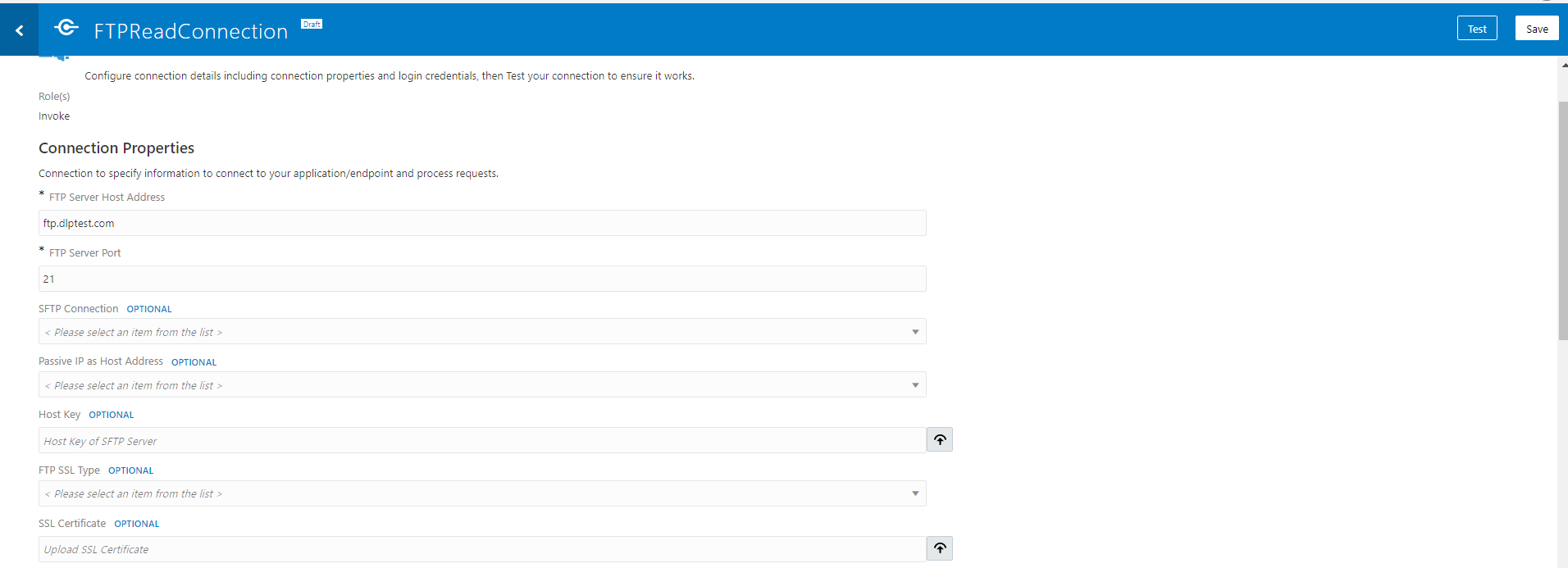
Task: Click scrollbar up arrow
Action: [x=1563, y=65]
